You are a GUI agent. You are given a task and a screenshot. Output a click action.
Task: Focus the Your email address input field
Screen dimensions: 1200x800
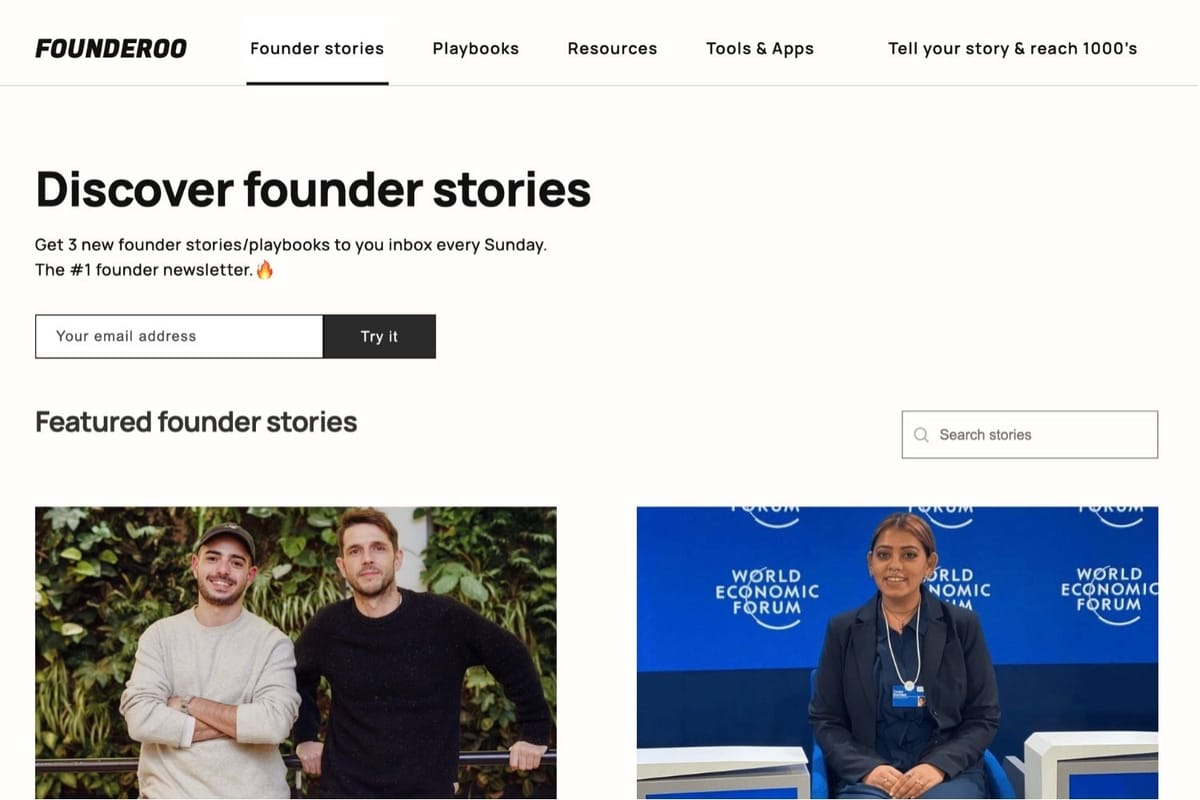178,336
